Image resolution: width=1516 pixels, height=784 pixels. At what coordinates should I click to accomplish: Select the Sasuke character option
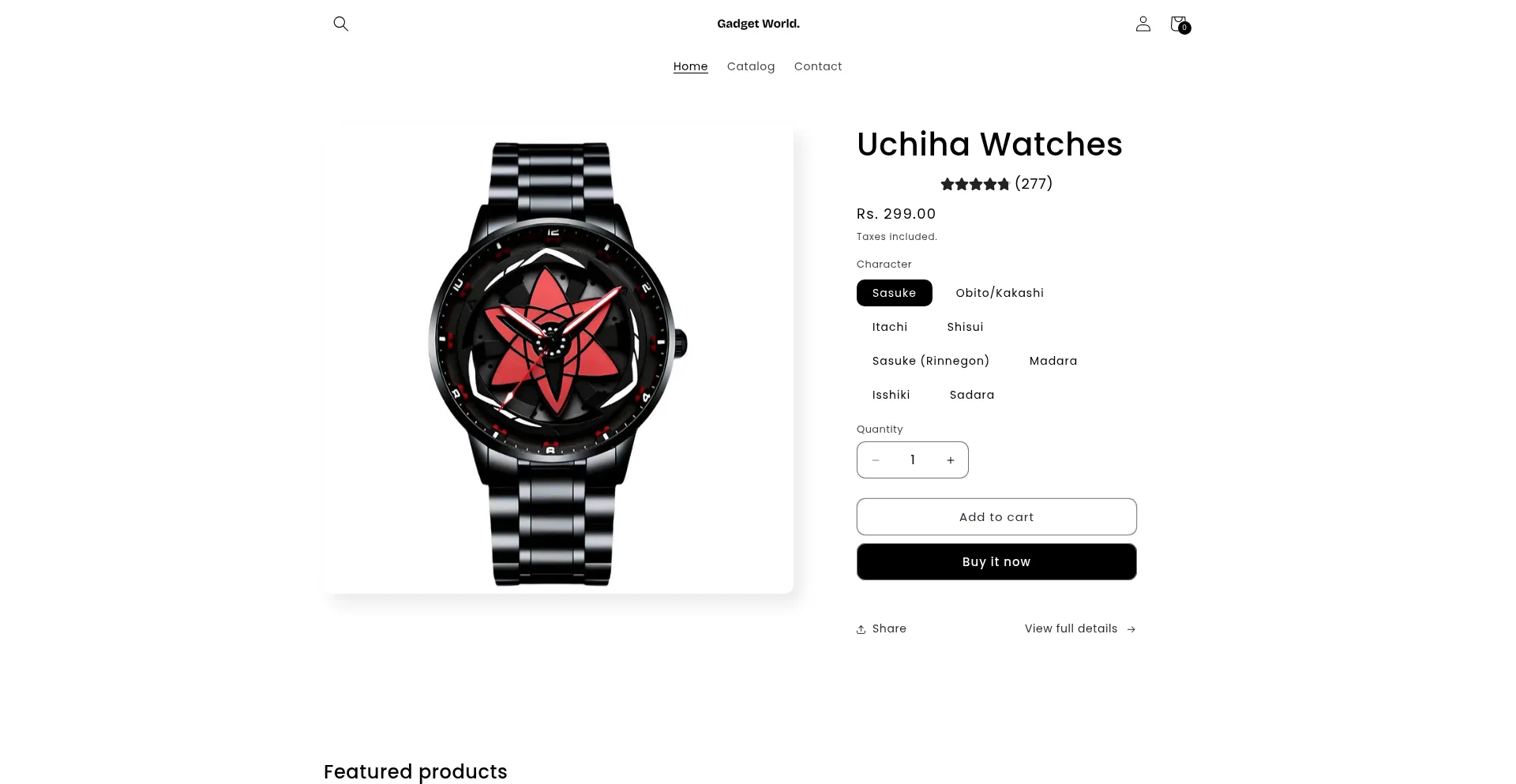pyautogui.click(x=894, y=293)
